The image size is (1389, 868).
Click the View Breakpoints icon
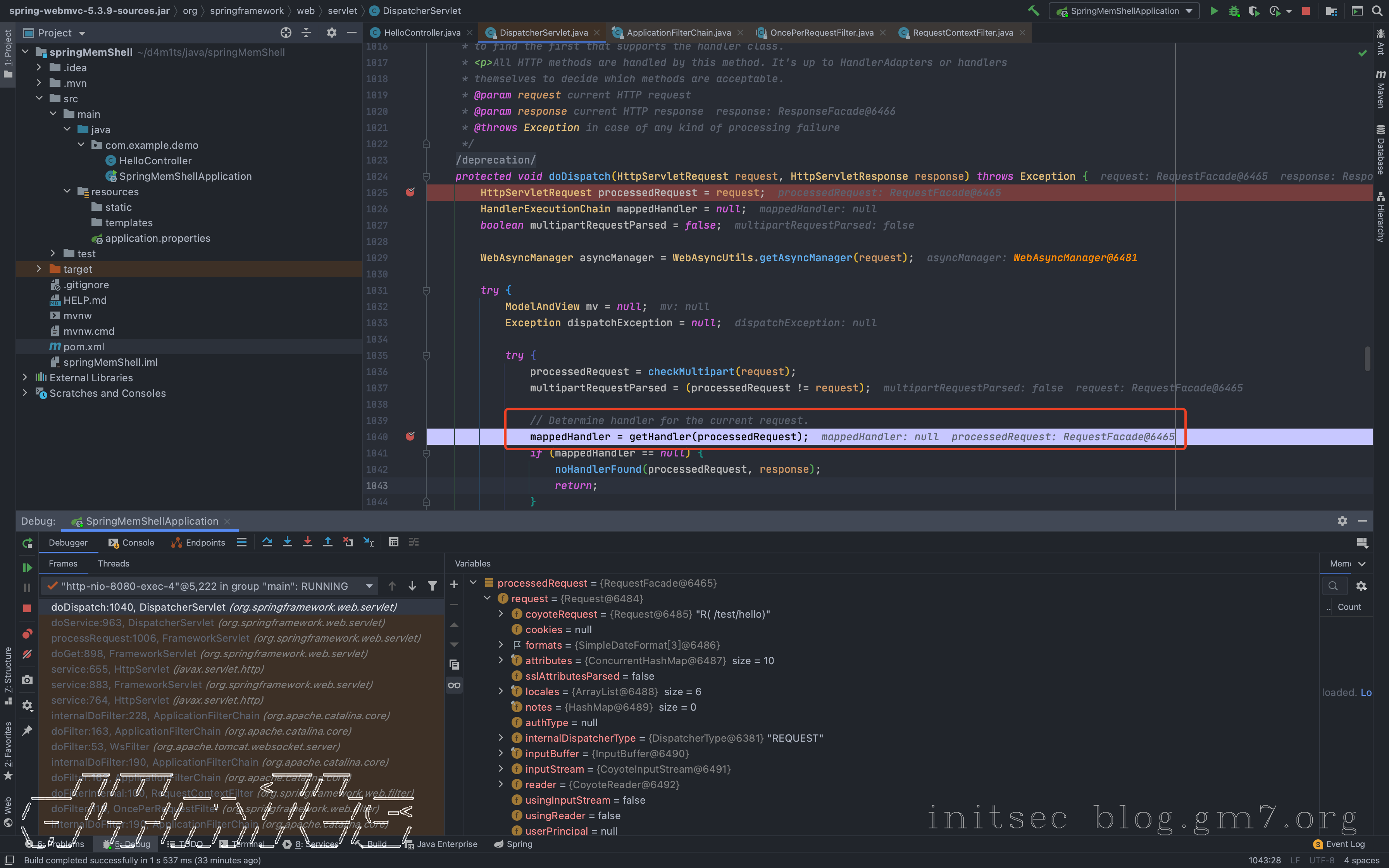point(27,634)
